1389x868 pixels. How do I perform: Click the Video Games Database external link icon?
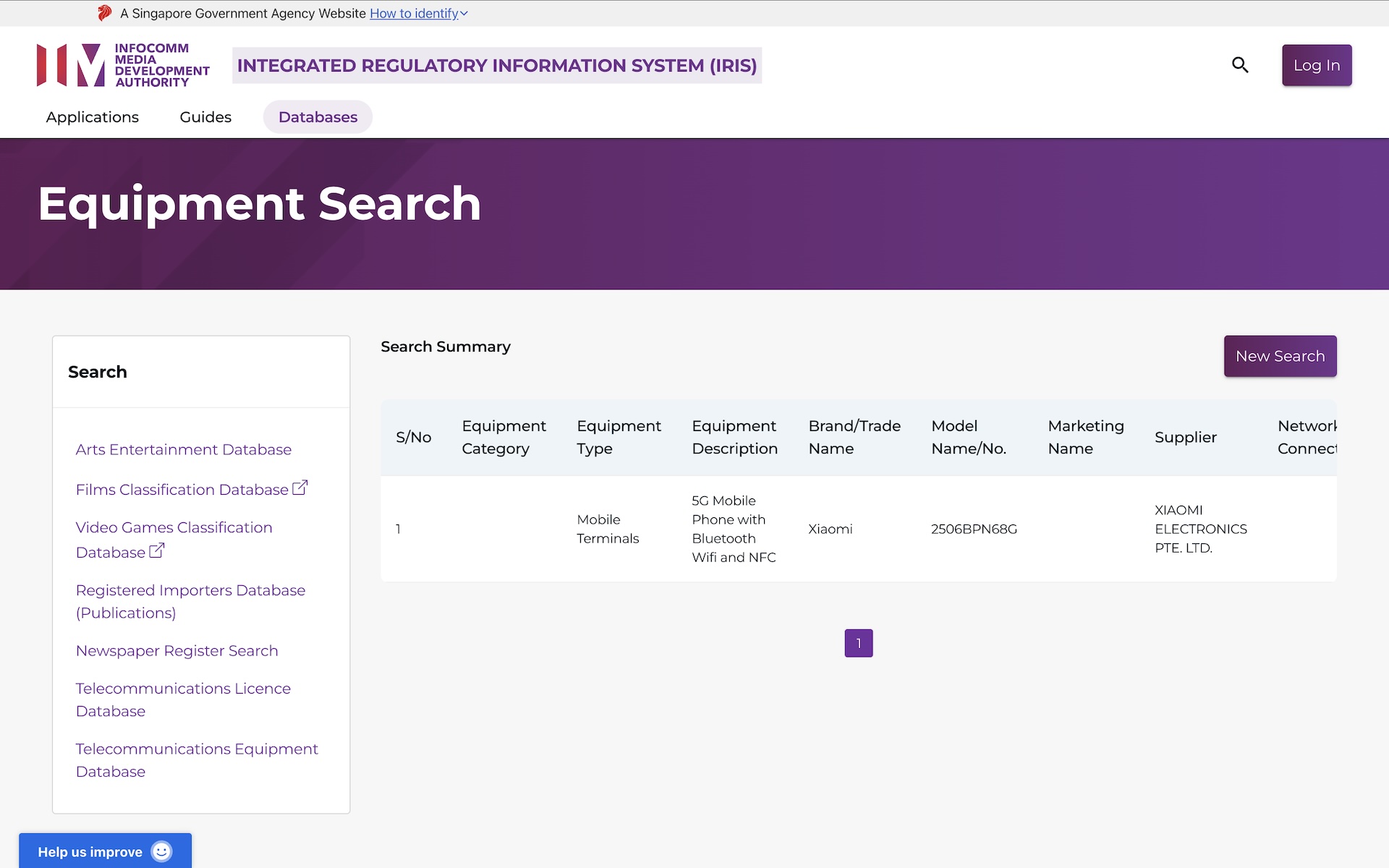point(156,551)
